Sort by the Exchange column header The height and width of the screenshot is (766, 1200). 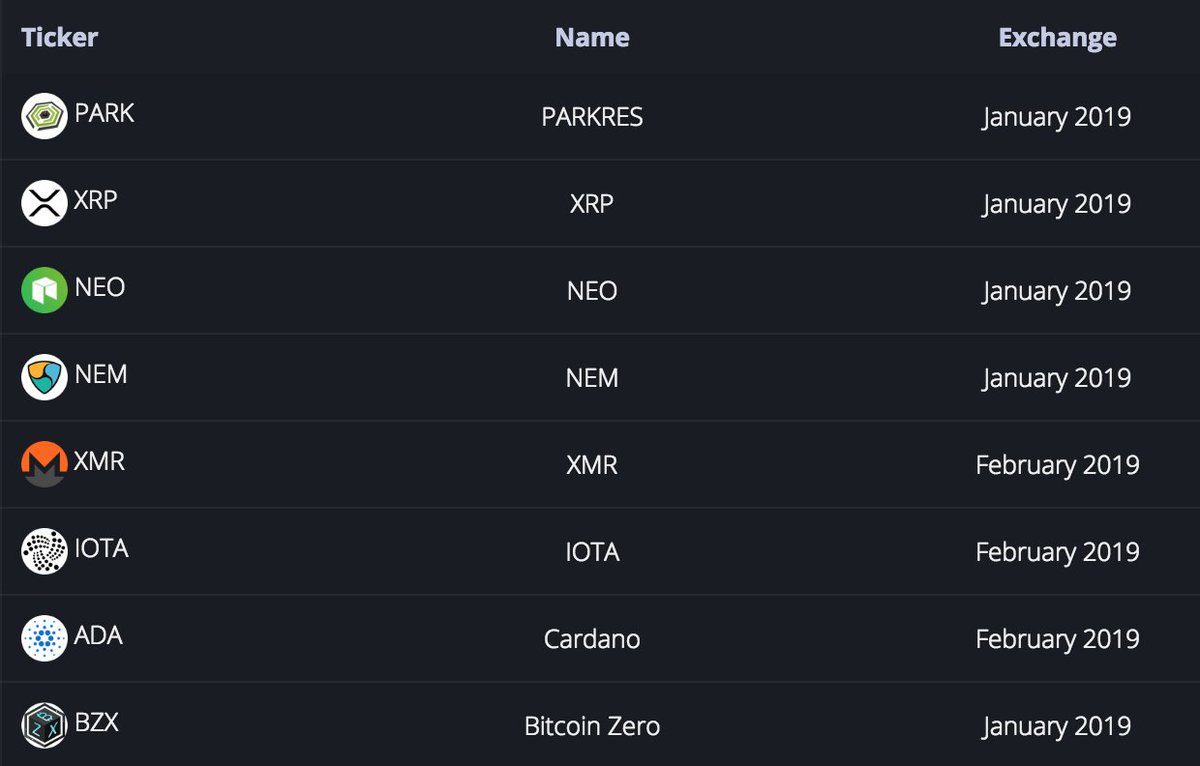click(1057, 38)
